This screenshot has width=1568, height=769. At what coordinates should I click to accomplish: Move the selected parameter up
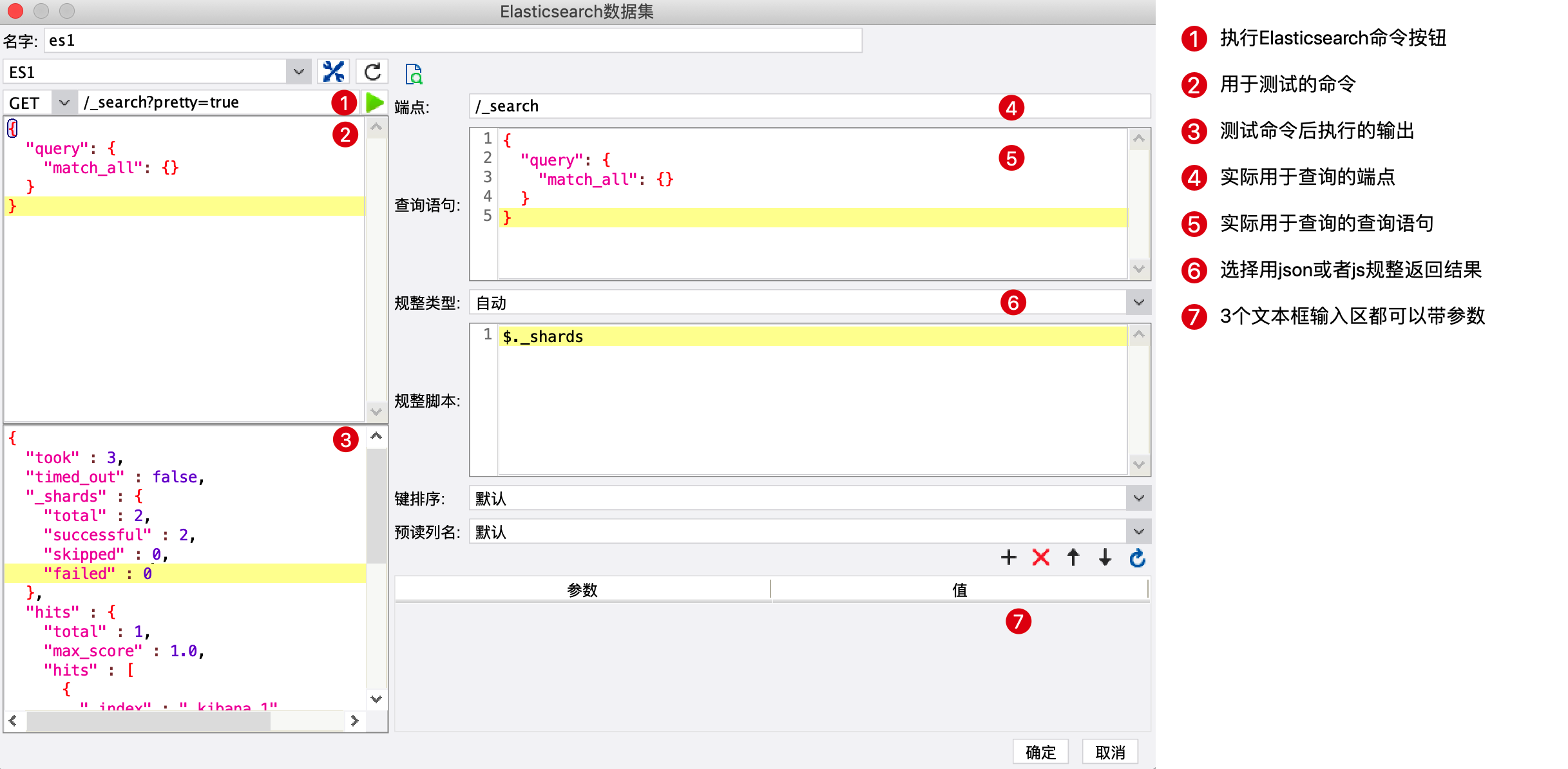[1073, 558]
